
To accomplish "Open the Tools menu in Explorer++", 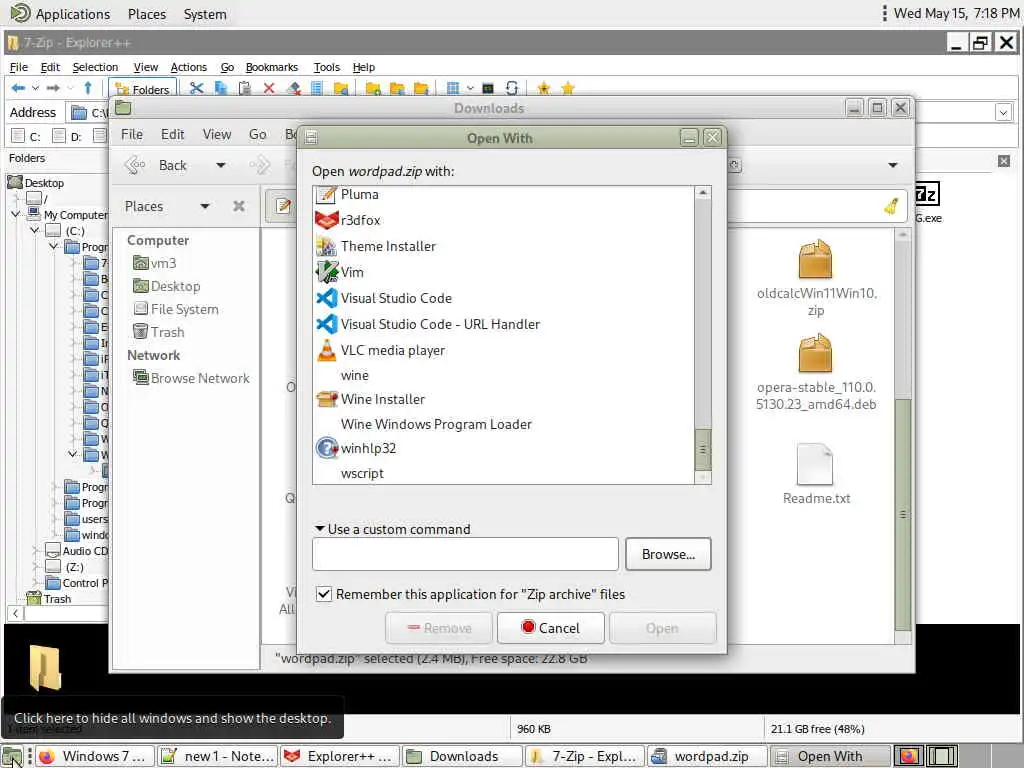I will tap(327, 67).
